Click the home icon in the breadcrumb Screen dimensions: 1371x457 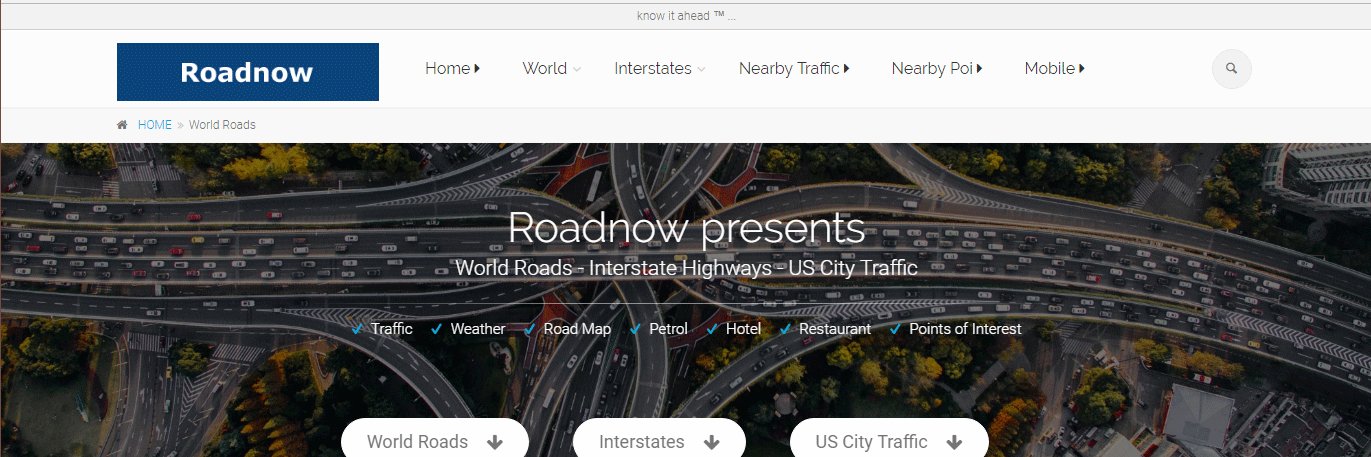click(x=122, y=125)
